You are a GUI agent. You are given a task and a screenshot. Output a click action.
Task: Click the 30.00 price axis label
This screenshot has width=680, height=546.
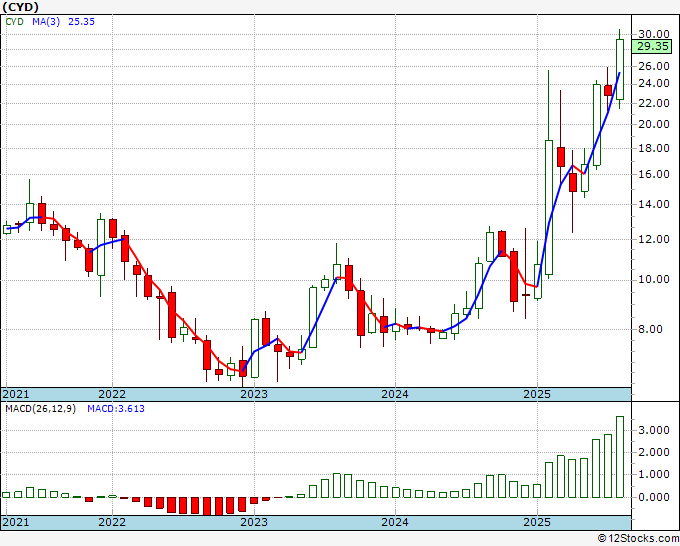coord(654,34)
